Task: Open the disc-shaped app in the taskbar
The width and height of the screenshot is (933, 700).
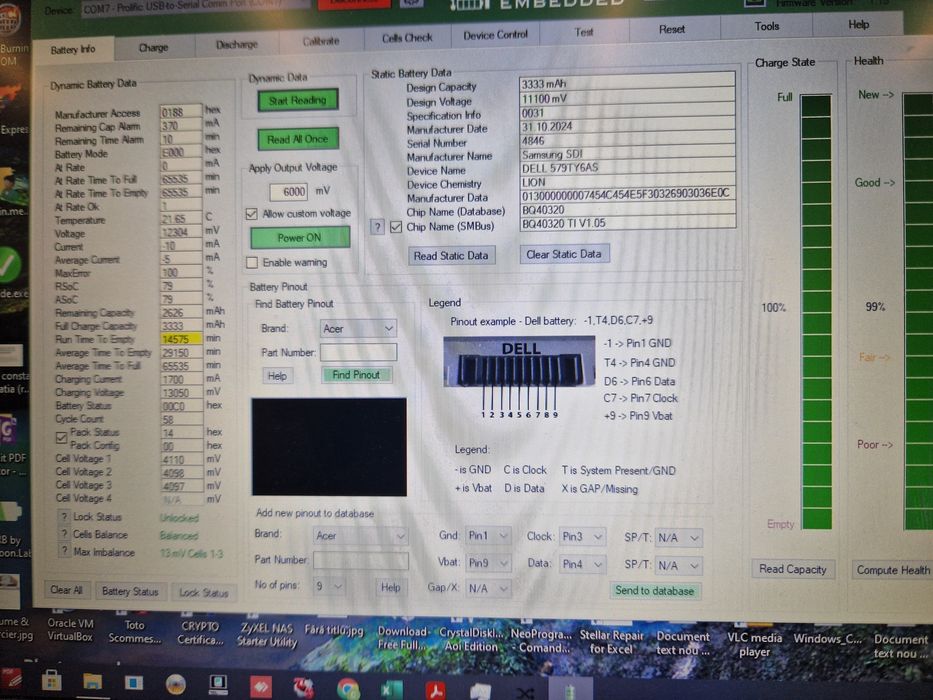Action: tap(176, 684)
